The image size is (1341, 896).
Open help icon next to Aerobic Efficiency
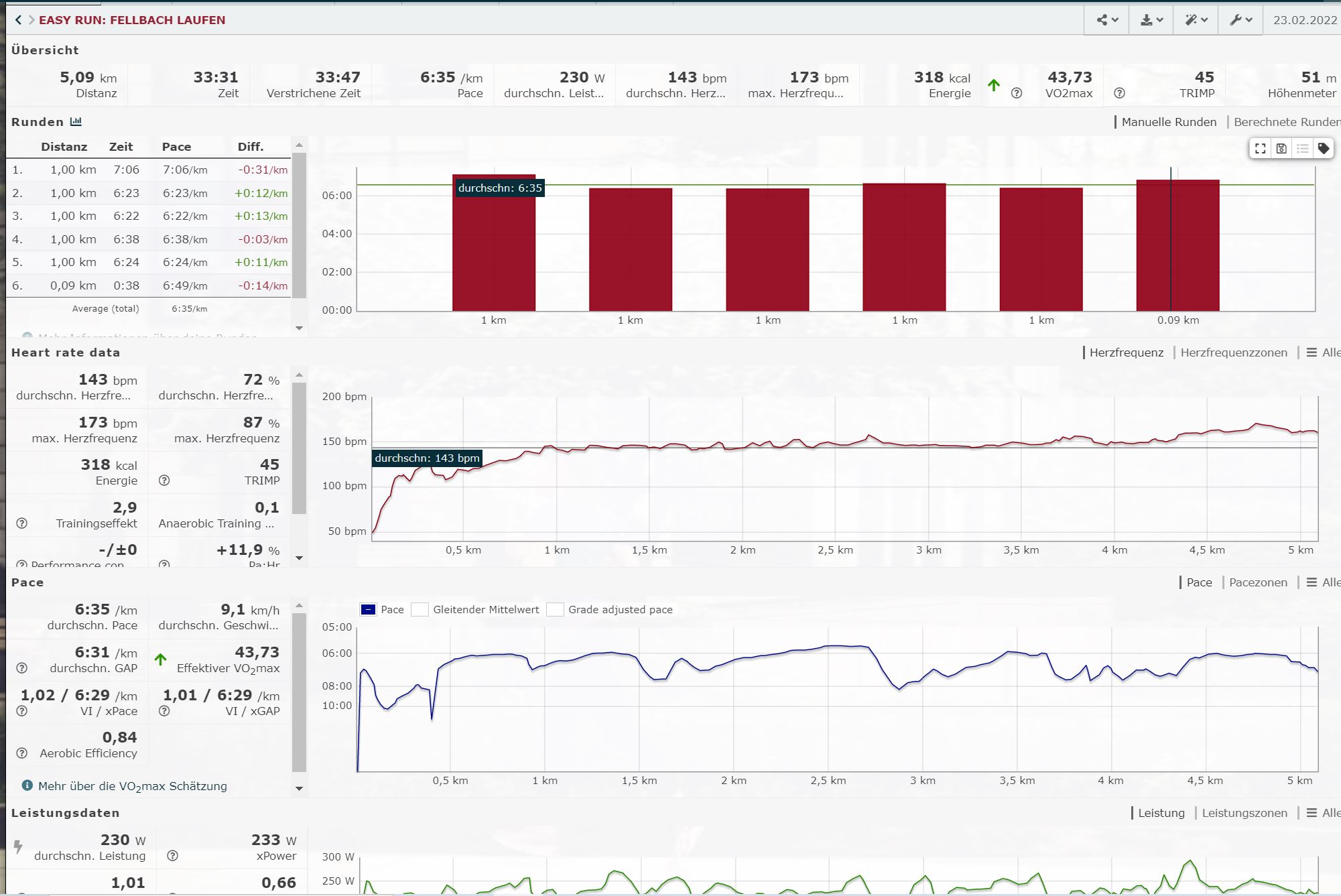tap(22, 753)
